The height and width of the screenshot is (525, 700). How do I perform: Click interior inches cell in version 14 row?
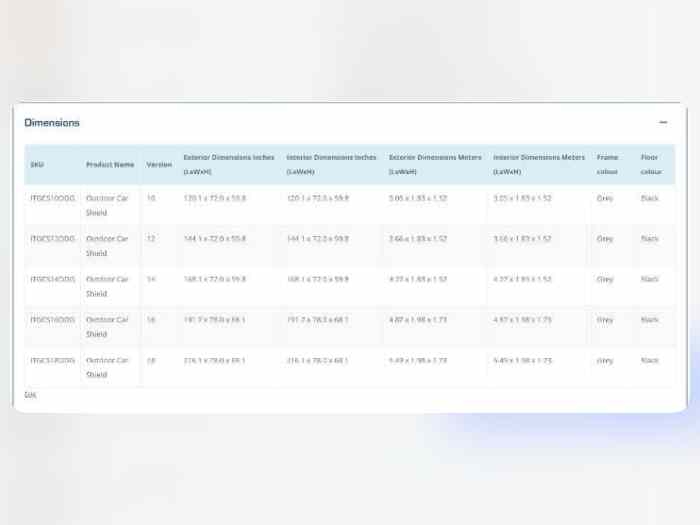point(318,279)
